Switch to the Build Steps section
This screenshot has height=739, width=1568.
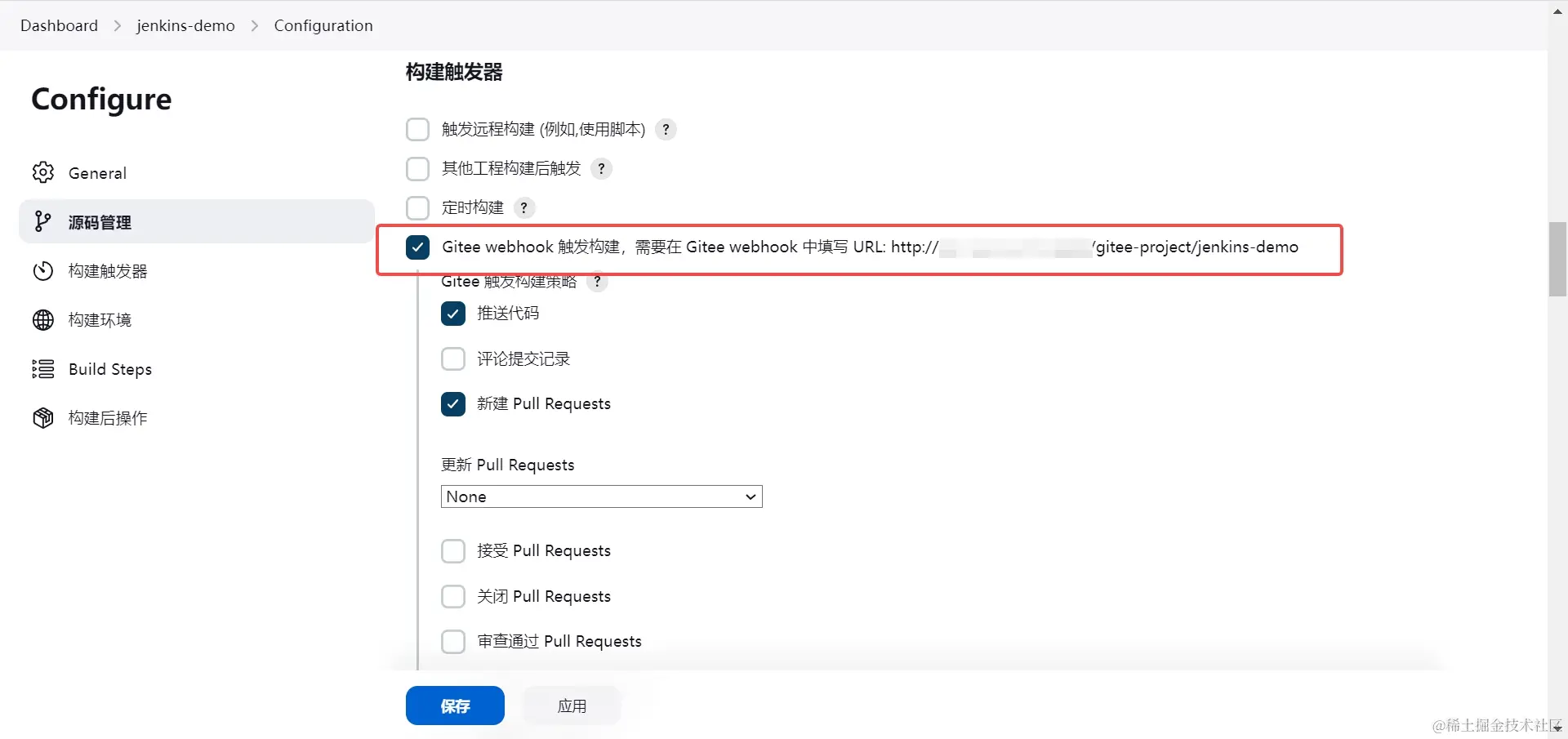coord(109,368)
